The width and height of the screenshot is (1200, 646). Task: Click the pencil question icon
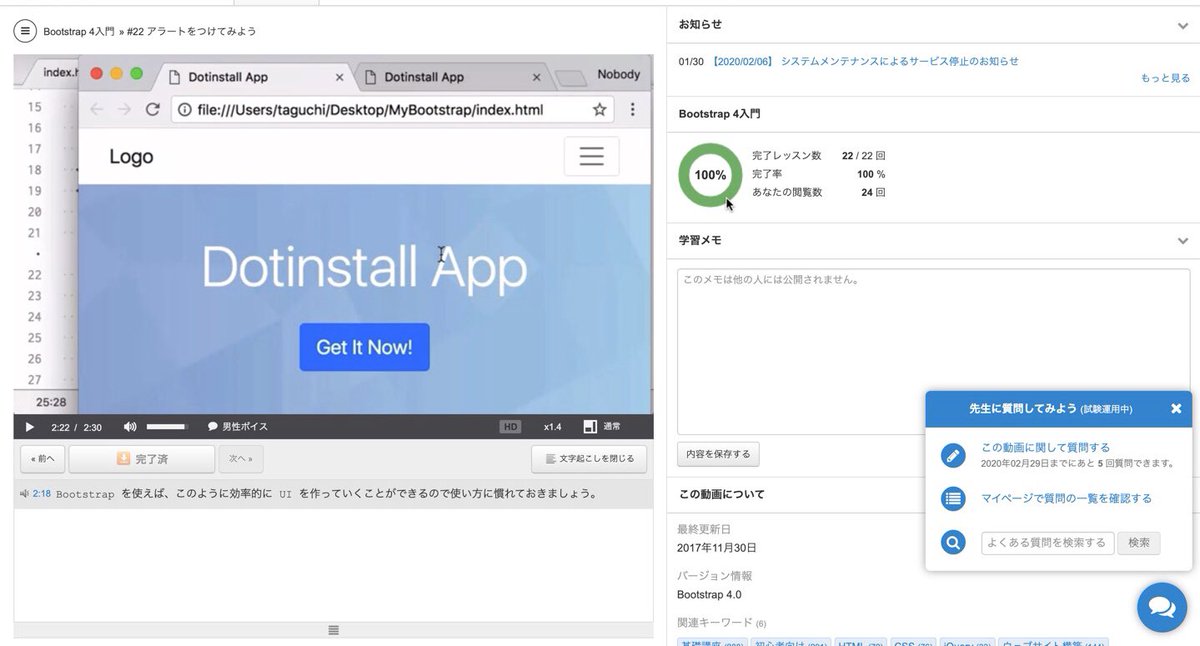point(953,455)
